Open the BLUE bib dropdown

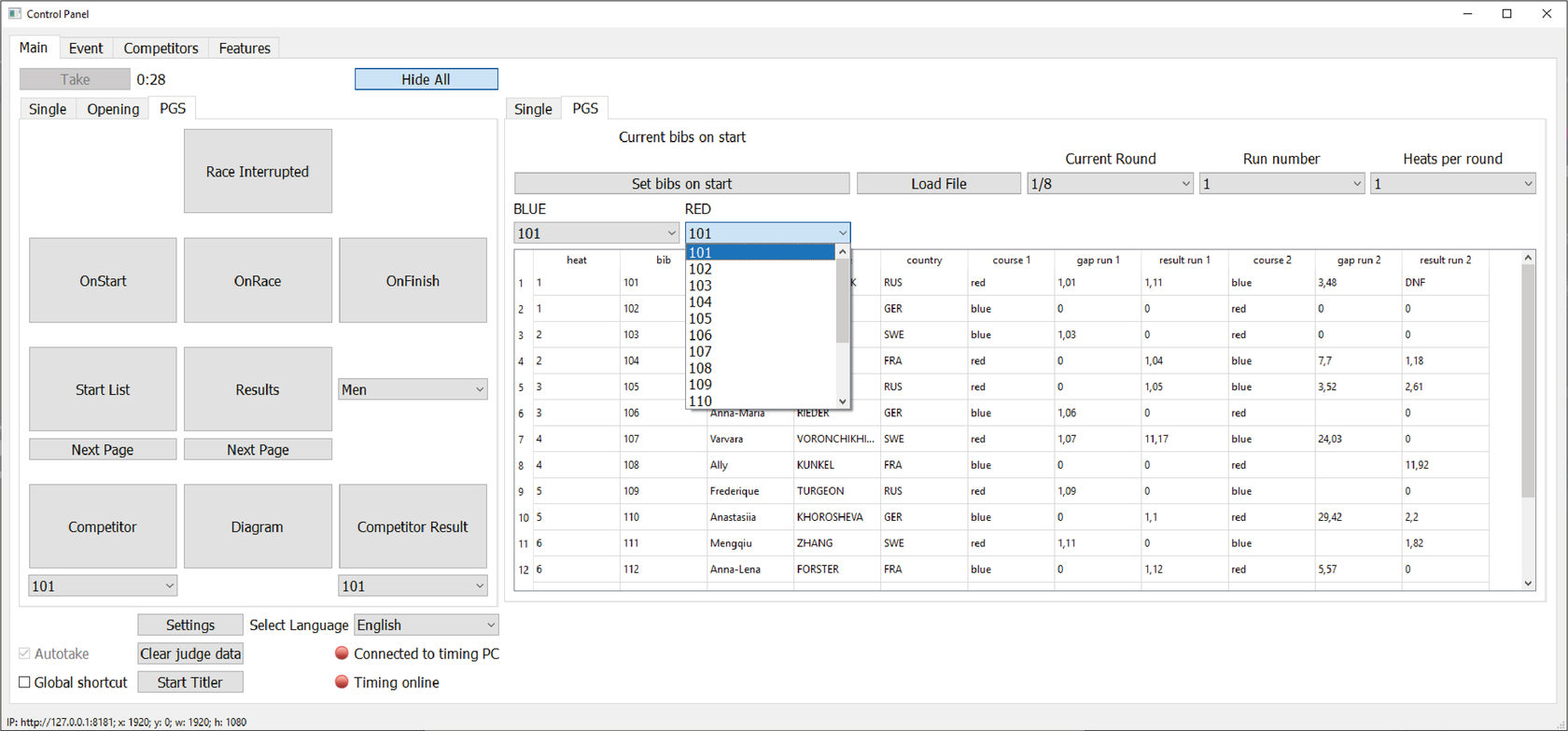[x=595, y=233]
